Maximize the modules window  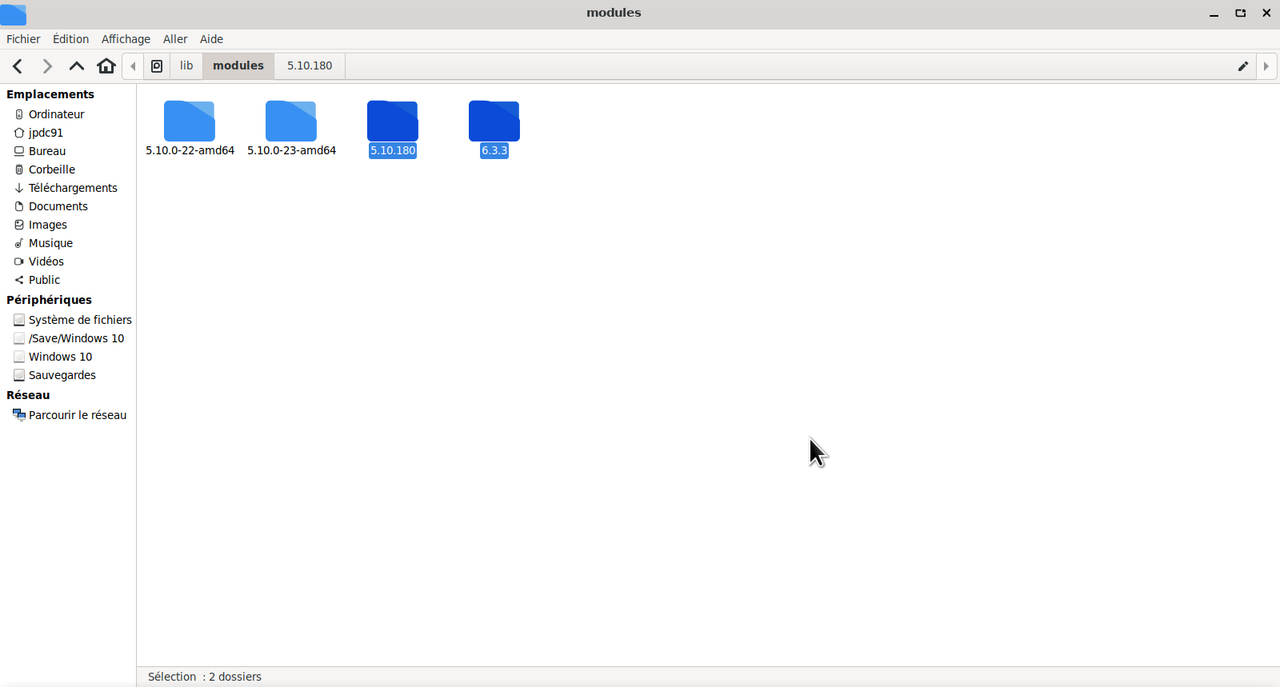pyautogui.click(x=1240, y=13)
